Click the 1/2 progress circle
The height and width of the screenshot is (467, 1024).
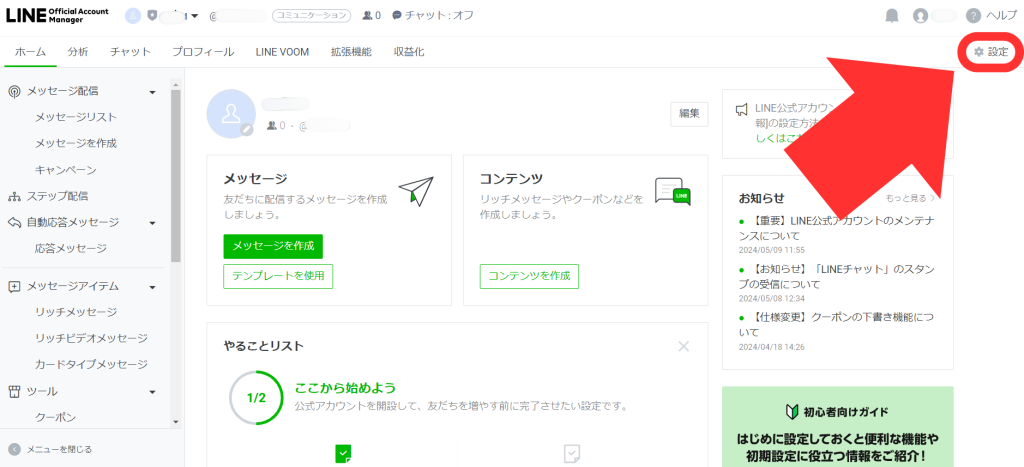pos(256,398)
